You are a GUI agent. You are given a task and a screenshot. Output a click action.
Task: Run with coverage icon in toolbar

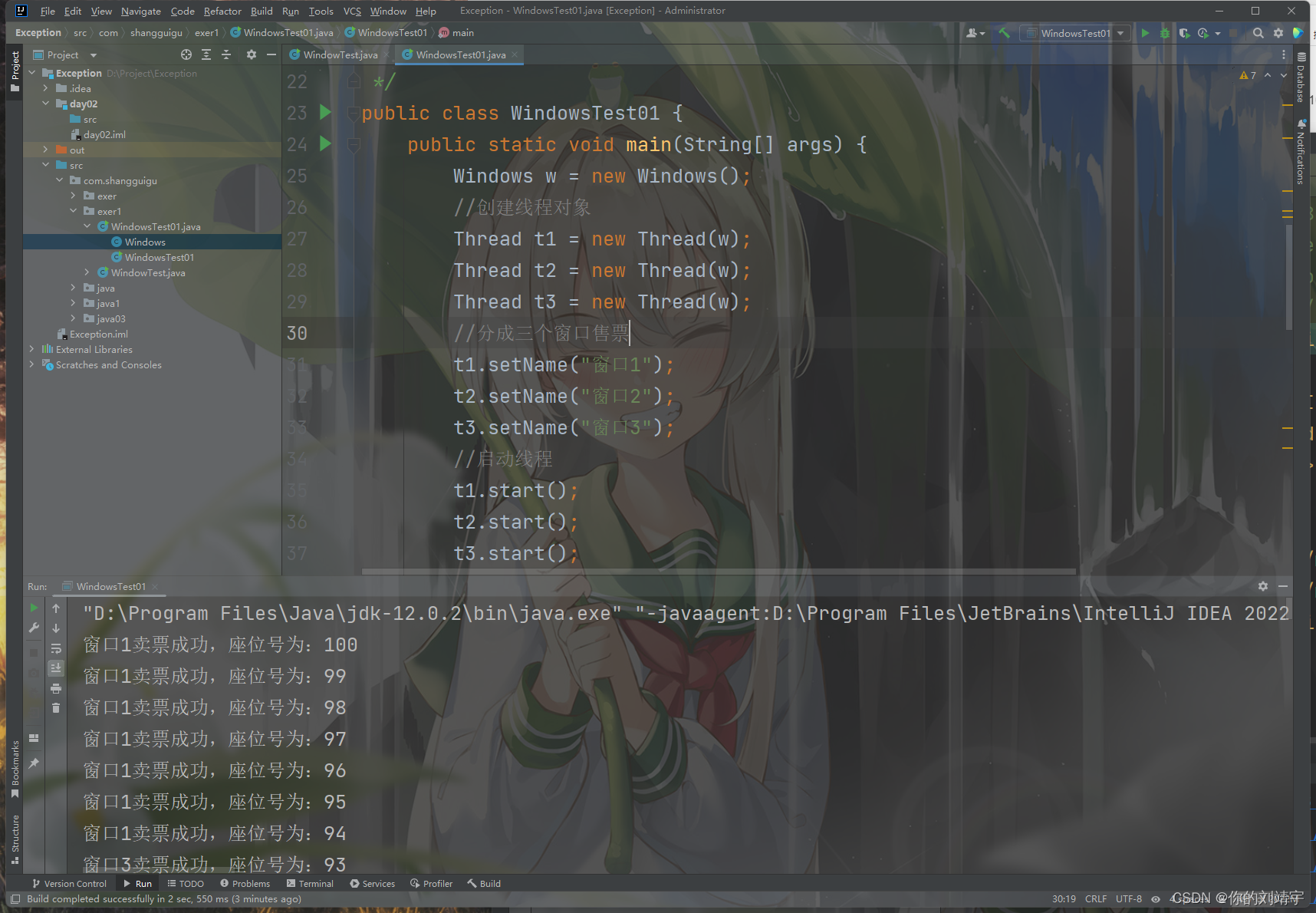[1184, 33]
